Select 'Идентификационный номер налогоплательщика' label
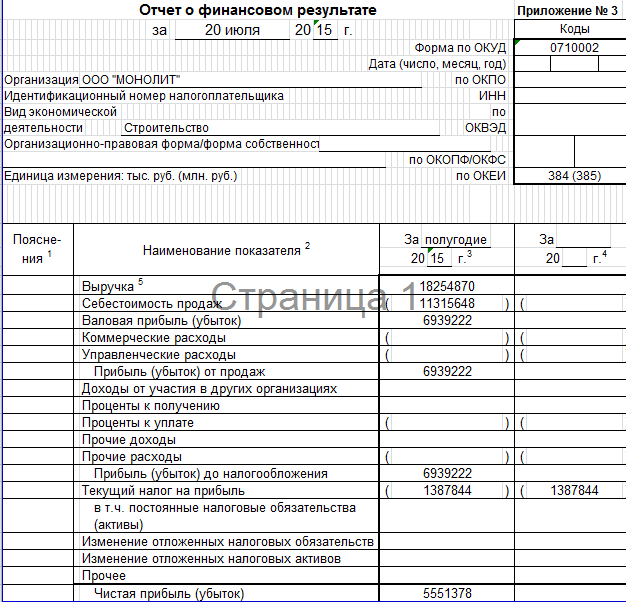The height and width of the screenshot is (602, 626). pyautogui.click(x=144, y=96)
